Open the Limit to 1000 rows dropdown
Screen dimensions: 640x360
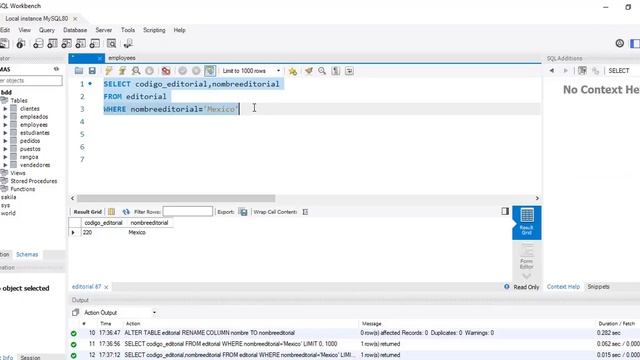(x=251, y=71)
